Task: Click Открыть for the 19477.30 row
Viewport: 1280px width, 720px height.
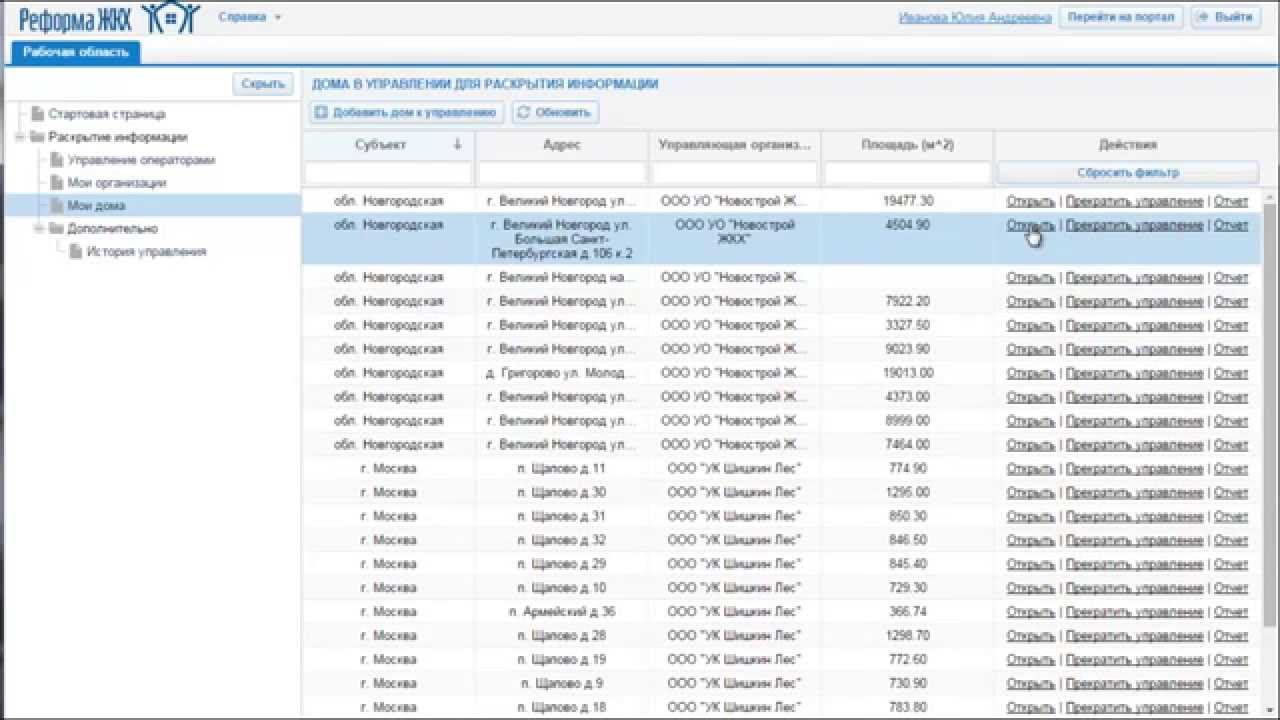Action: (1031, 202)
